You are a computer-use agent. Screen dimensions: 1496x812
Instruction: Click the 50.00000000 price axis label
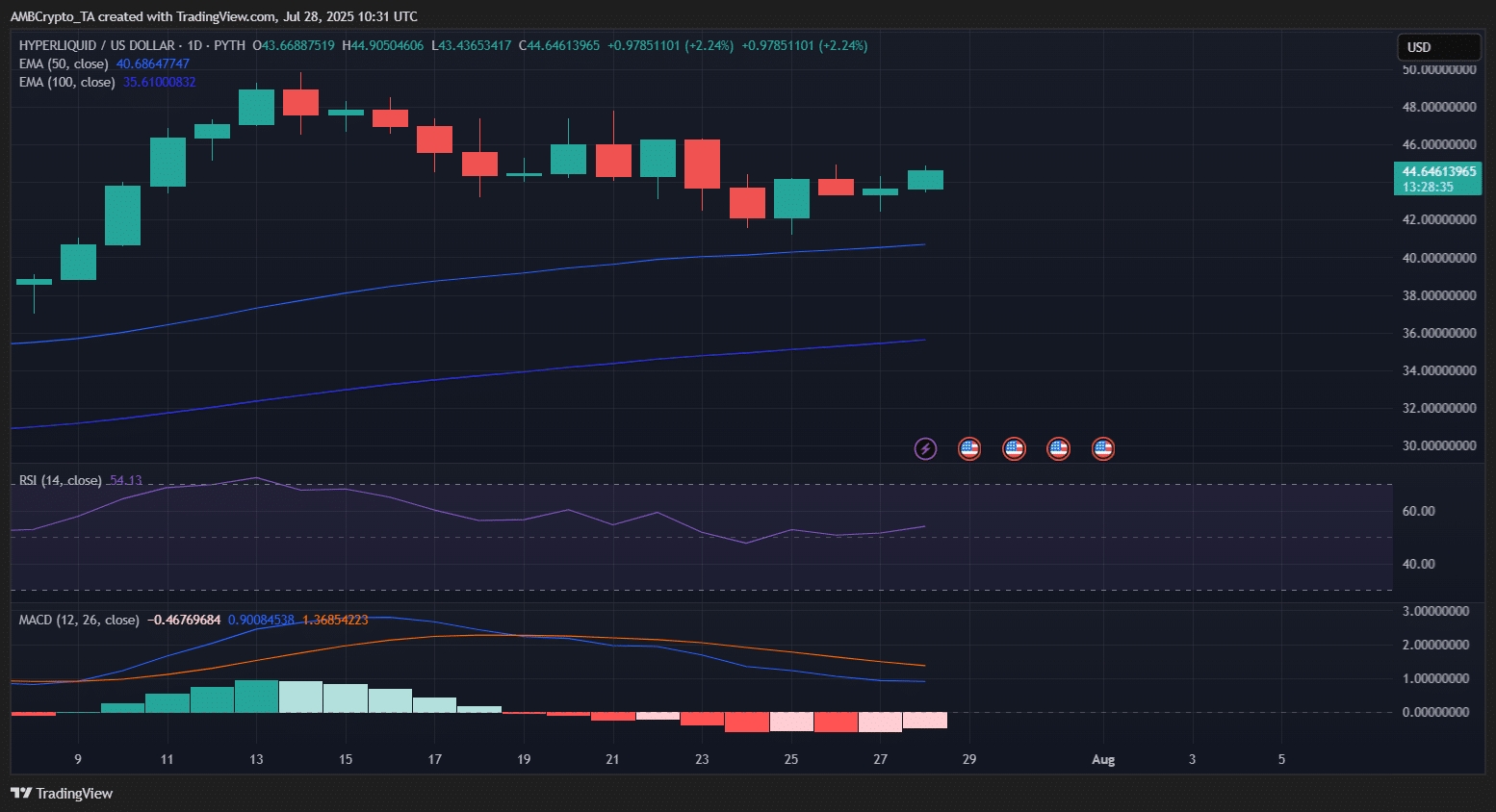click(x=1439, y=70)
